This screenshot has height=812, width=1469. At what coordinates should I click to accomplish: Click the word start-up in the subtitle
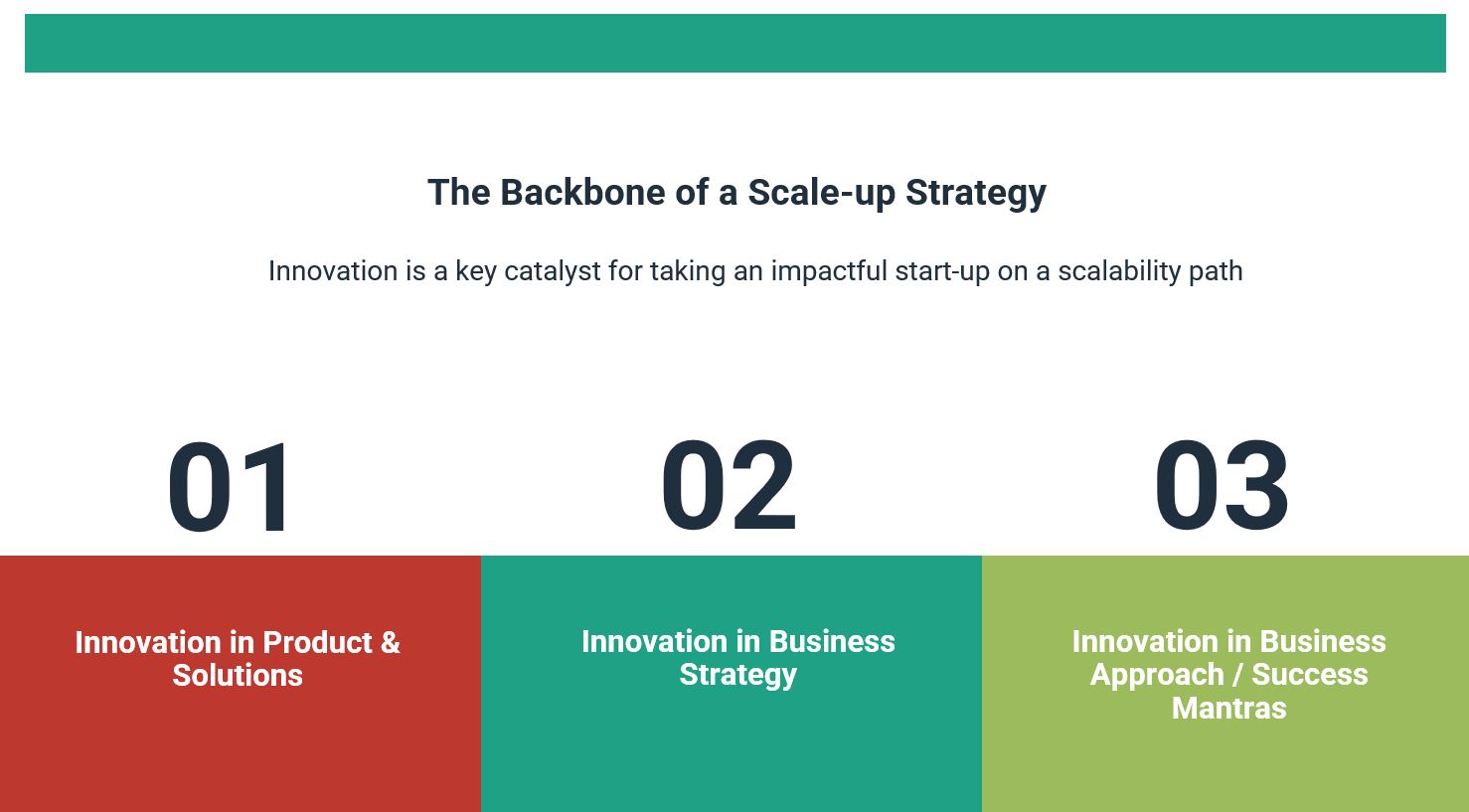[942, 271]
